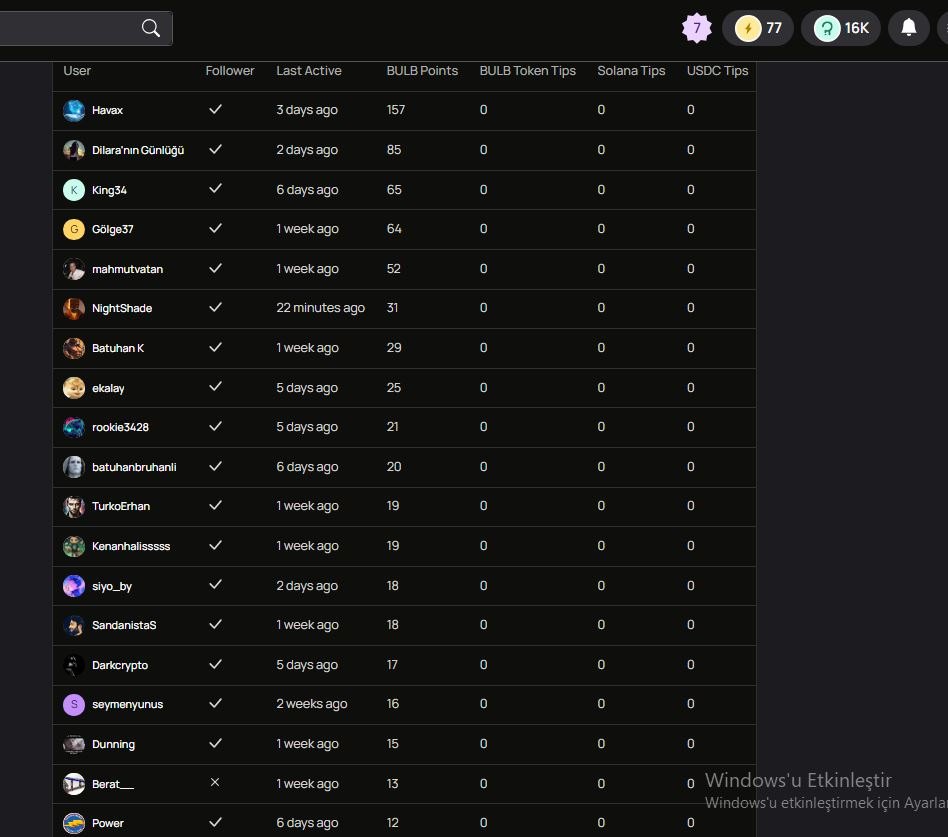Open the Dunning profile link
This screenshot has width=948, height=837.
click(x=114, y=744)
